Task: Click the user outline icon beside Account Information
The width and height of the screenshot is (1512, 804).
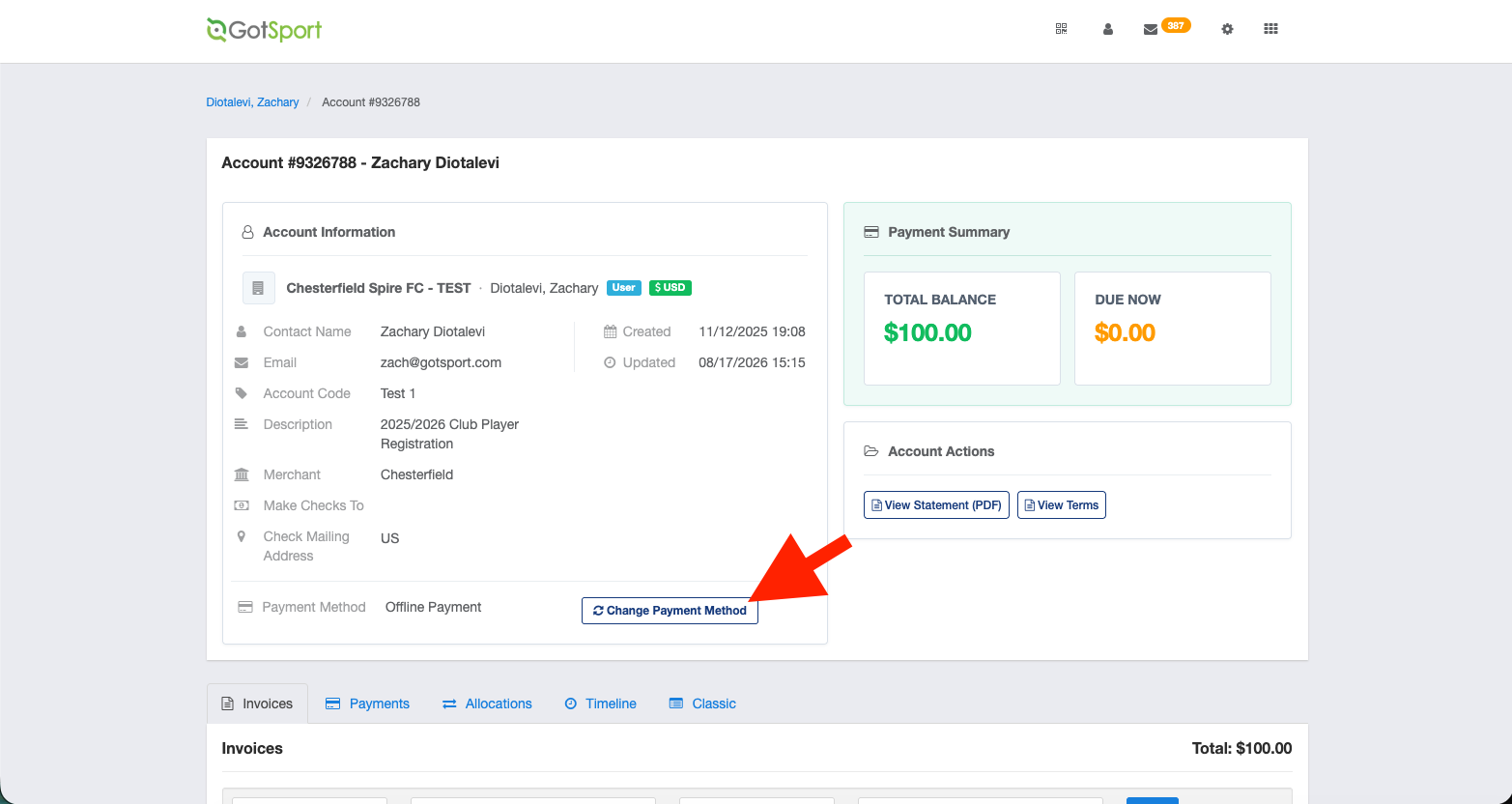Action: click(248, 232)
